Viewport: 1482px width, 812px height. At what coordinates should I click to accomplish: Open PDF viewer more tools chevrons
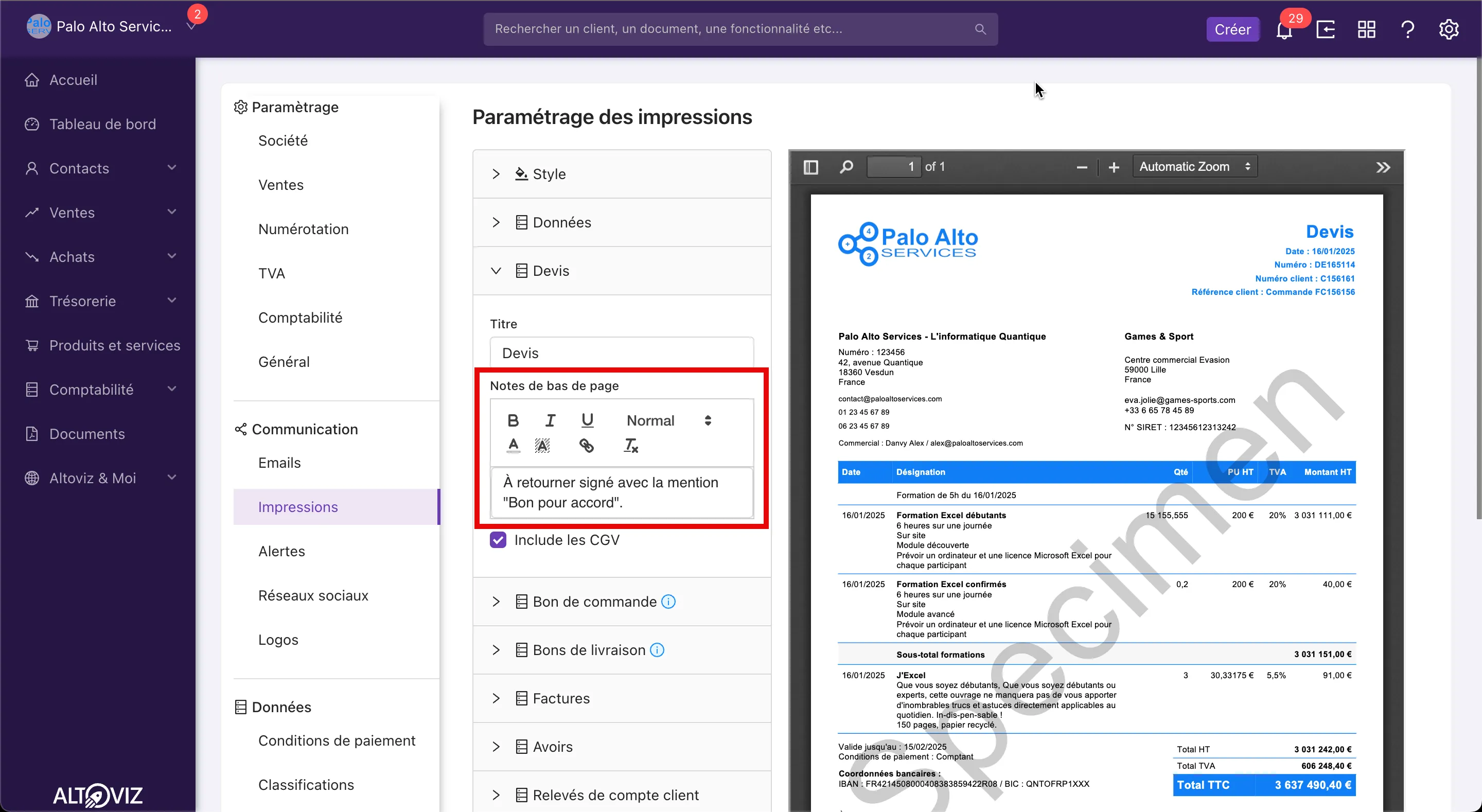click(x=1383, y=167)
